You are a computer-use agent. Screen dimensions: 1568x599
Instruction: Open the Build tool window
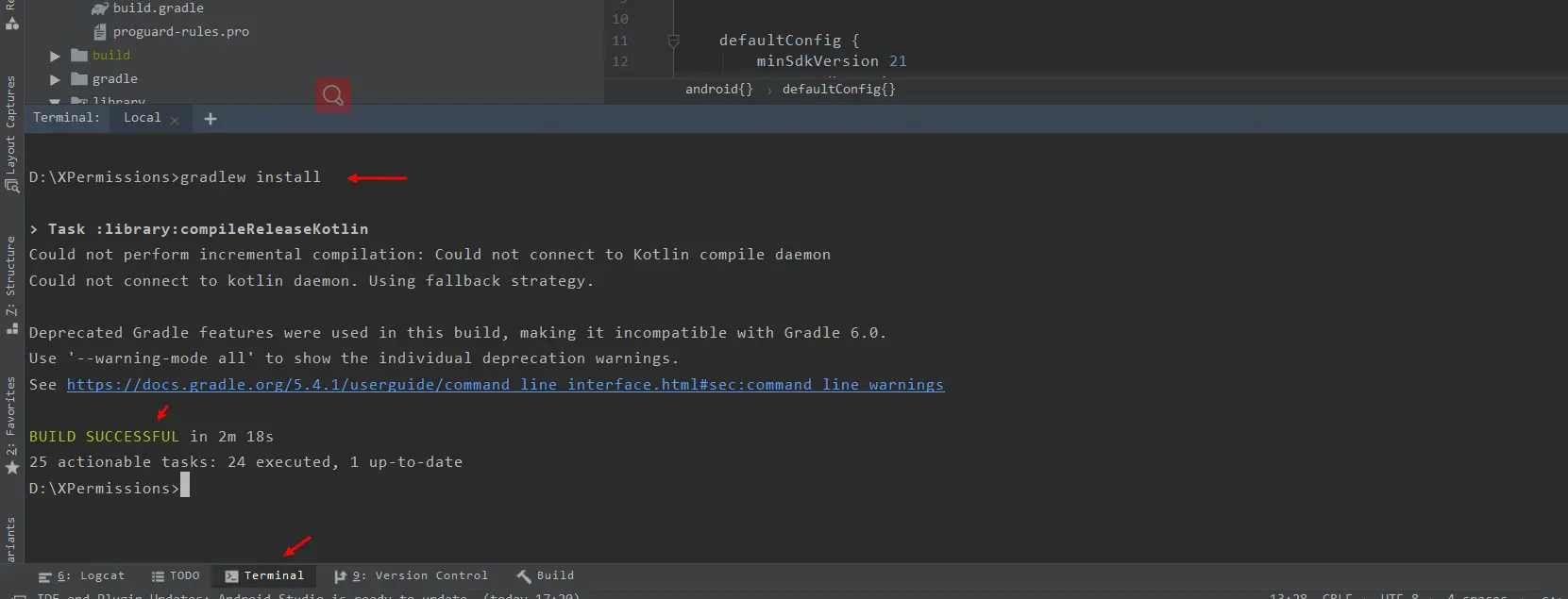[546, 575]
